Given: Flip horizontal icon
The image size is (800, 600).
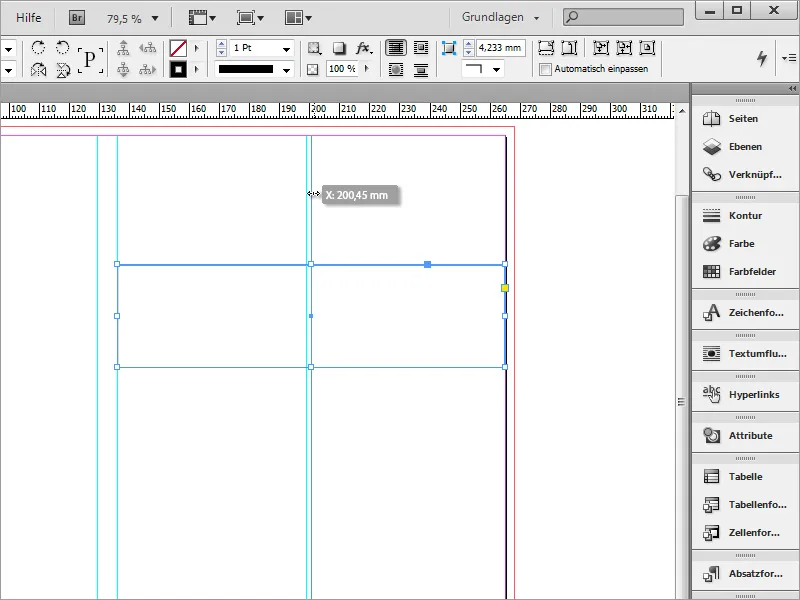Looking at the screenshot, I should tap(38, 69).
